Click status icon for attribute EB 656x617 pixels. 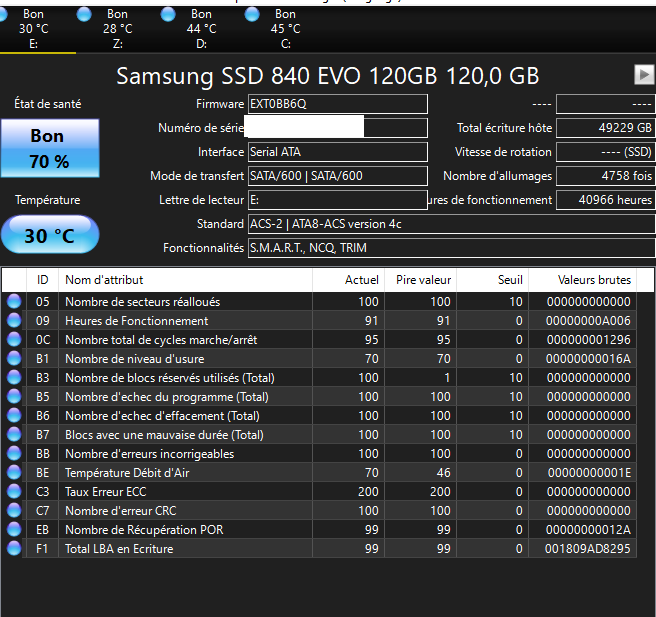[14, 529]
